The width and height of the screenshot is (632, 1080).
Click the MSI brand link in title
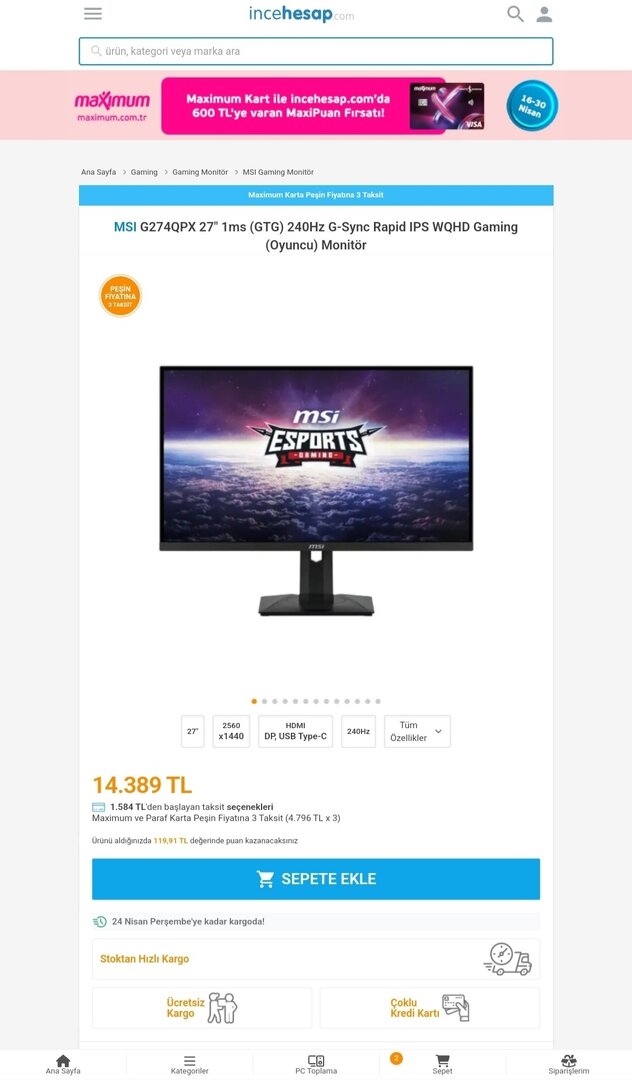tap(125, 227)
